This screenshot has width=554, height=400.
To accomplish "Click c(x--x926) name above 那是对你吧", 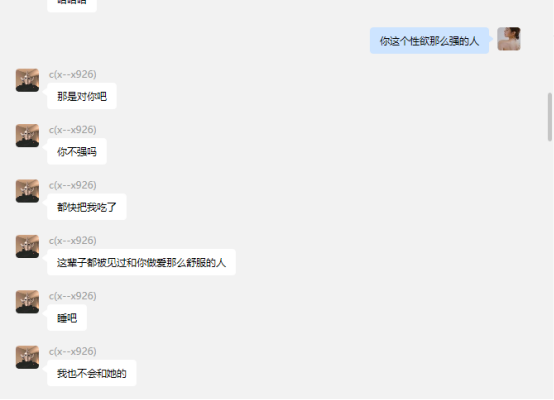I will [x=72, y=75].
